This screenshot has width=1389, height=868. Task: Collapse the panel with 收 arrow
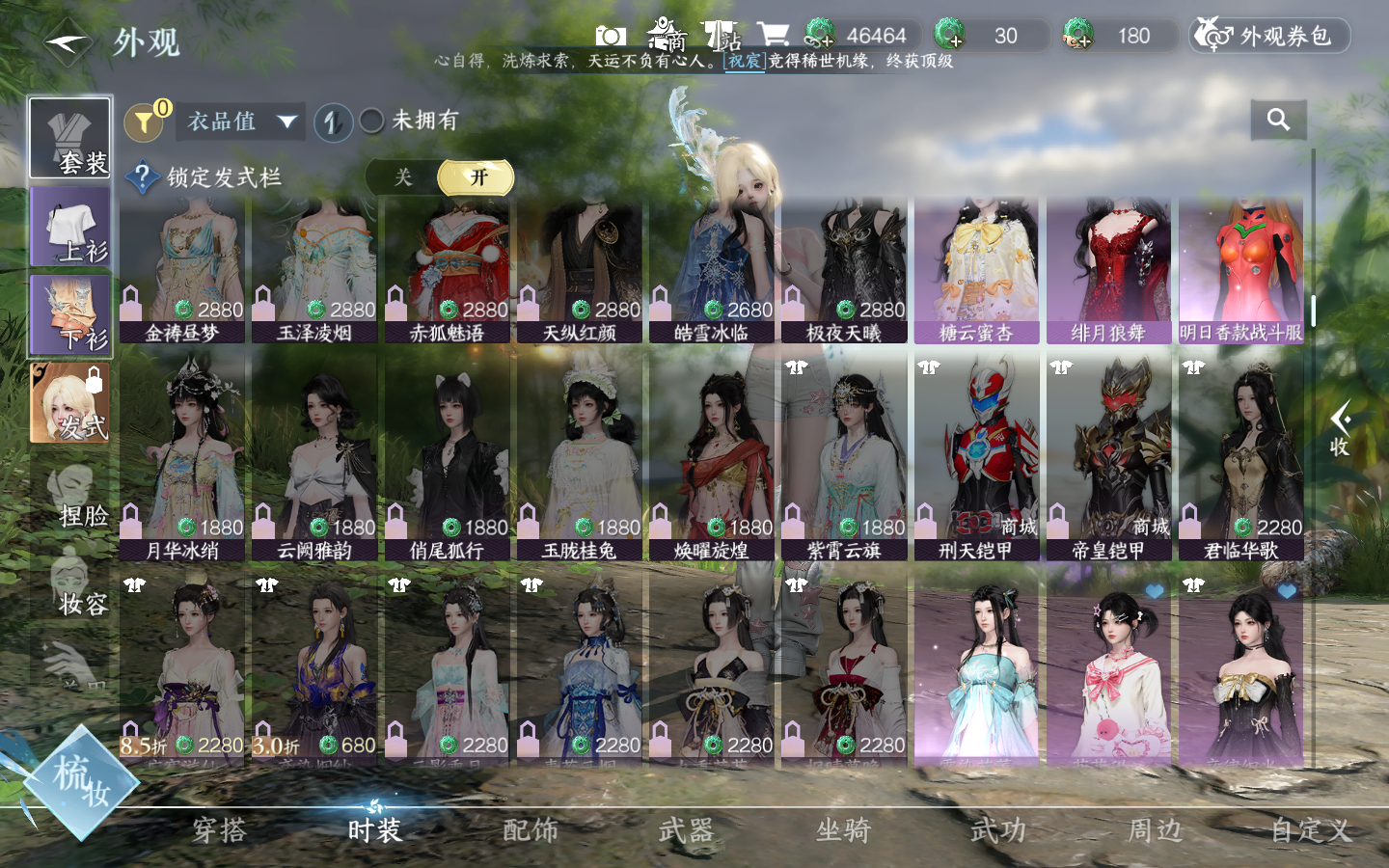pyautogui.click(x=1340, y=430)
